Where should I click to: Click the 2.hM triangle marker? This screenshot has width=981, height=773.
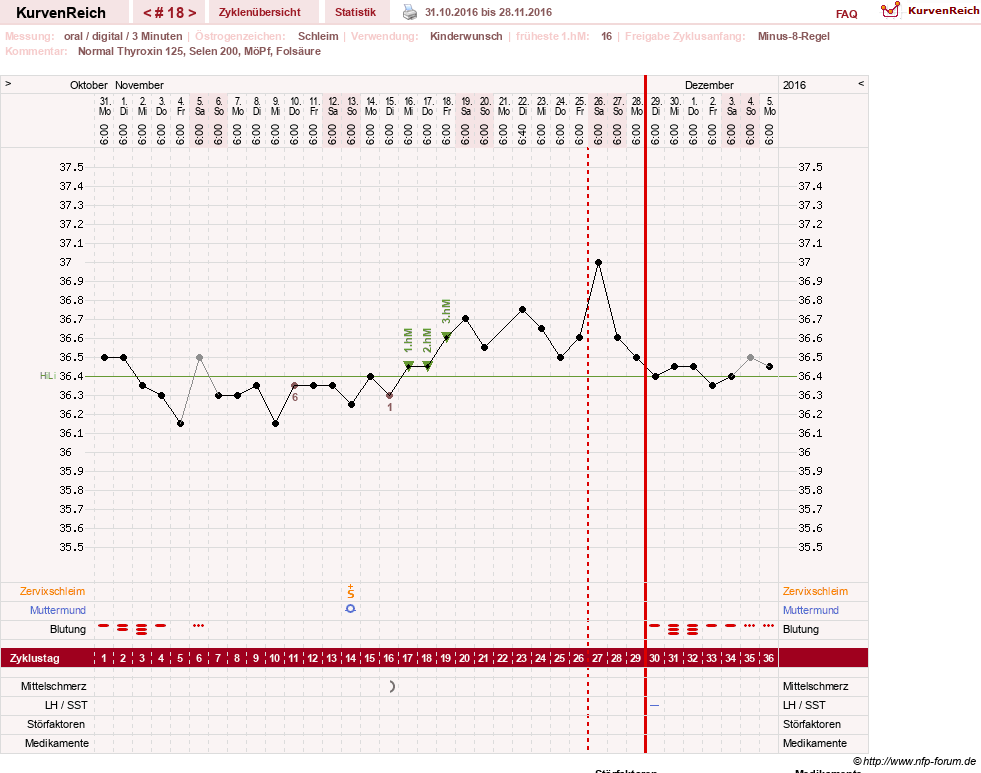point(427,365)
